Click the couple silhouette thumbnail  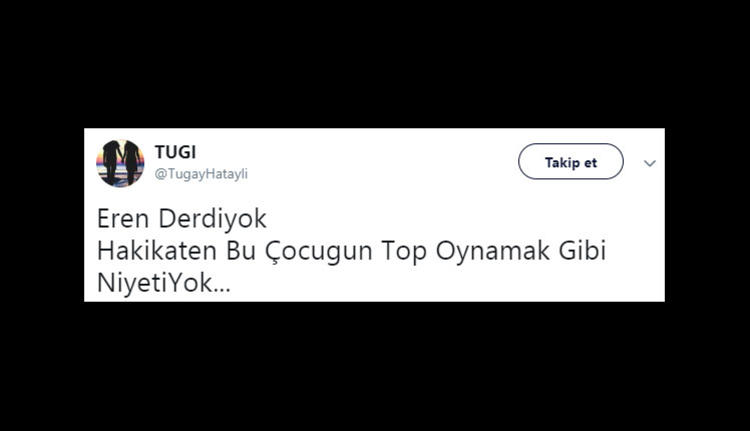[x=120, y=163]
